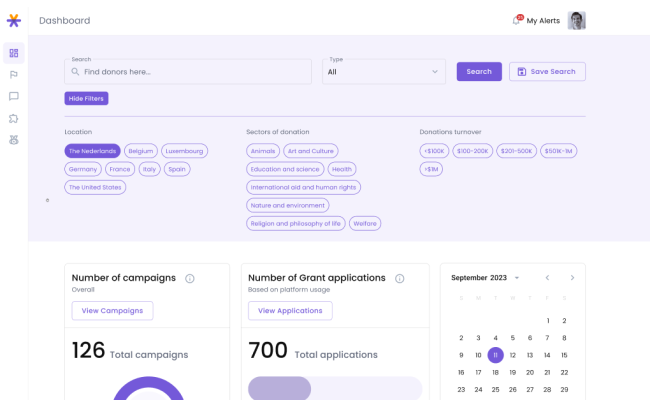Select Nature and environment sector chip
The height and width of the screenshot is (400, 650).
pos(288,206)
